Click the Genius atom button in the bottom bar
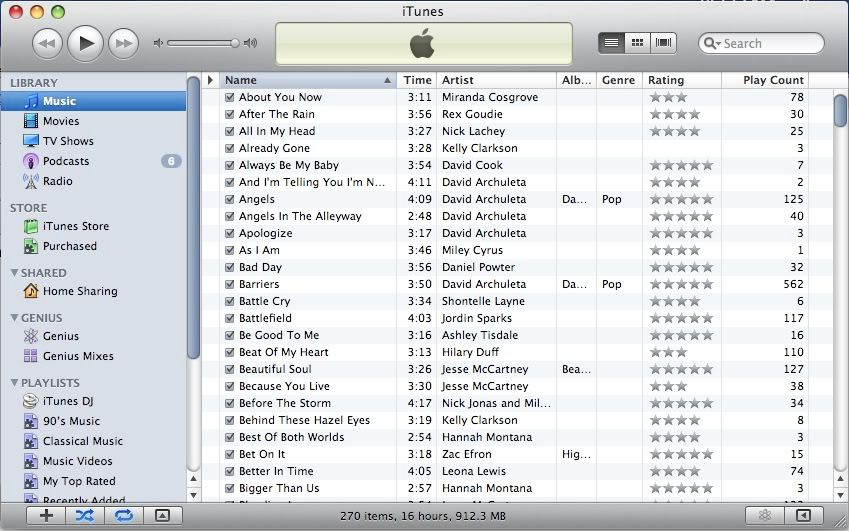849x531 pixels. pyautogui.click(x=765, y=516)
